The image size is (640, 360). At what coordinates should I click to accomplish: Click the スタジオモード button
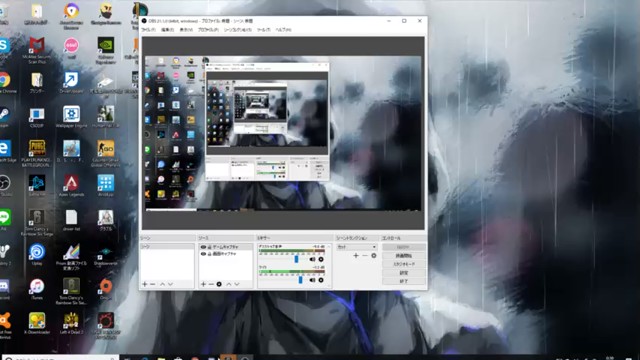(404, 264)
